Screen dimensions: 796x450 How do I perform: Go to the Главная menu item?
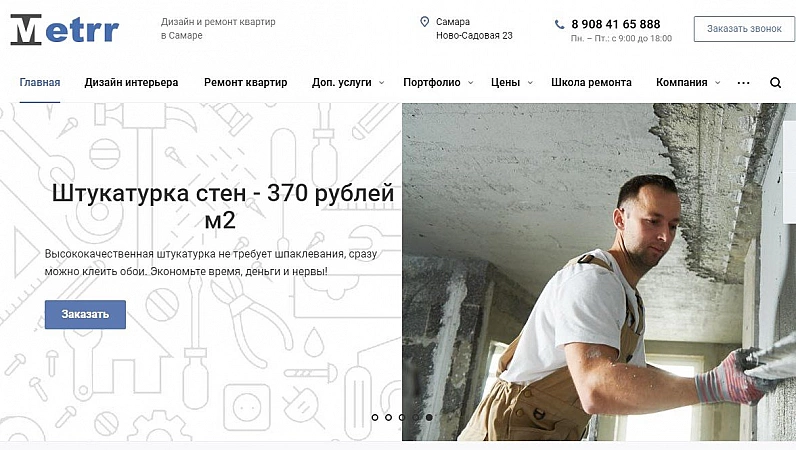pos(40,82)
